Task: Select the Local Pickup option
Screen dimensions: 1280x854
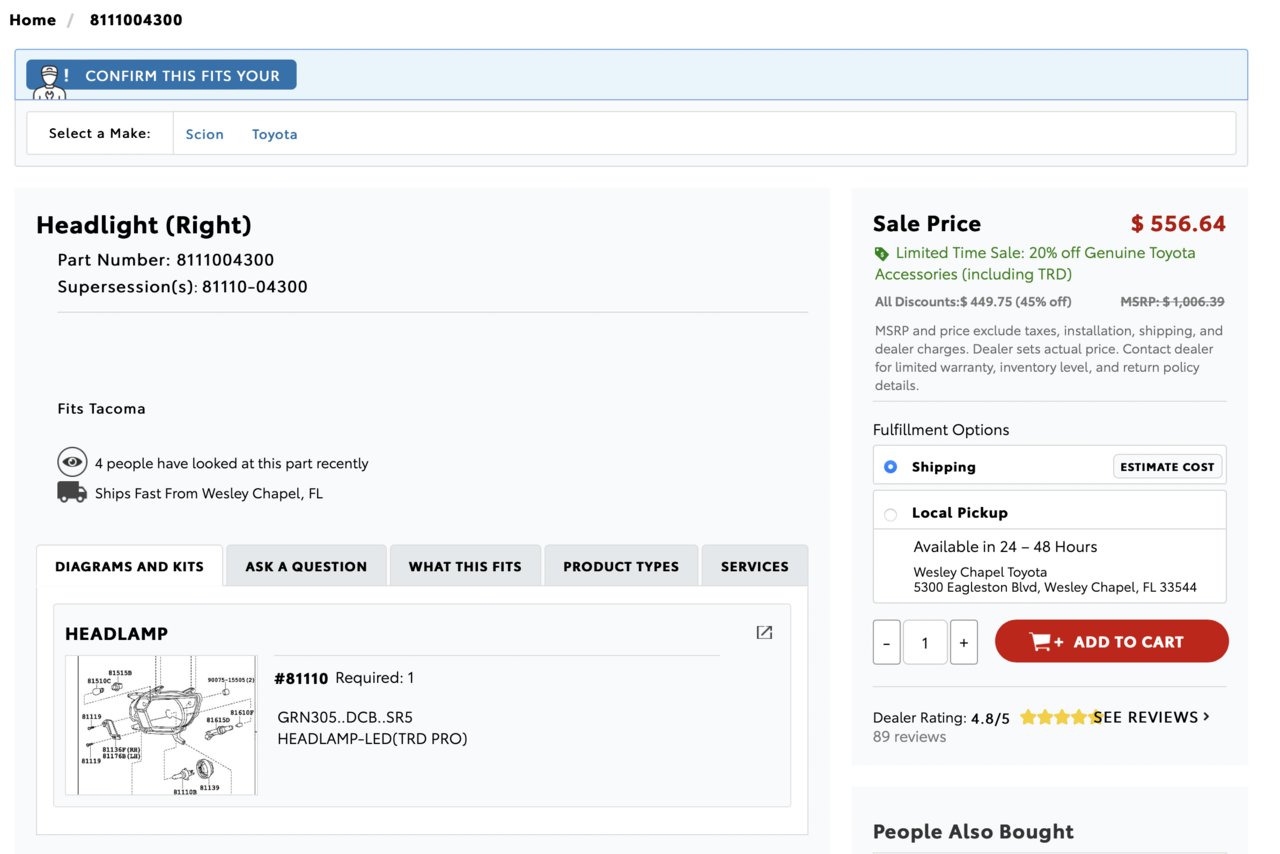Action: (890, 514)
